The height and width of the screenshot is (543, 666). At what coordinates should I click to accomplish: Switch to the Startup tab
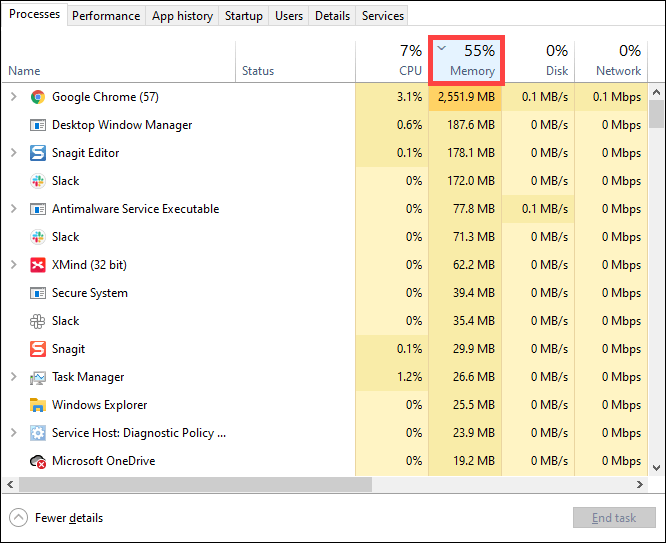point(243,16)
